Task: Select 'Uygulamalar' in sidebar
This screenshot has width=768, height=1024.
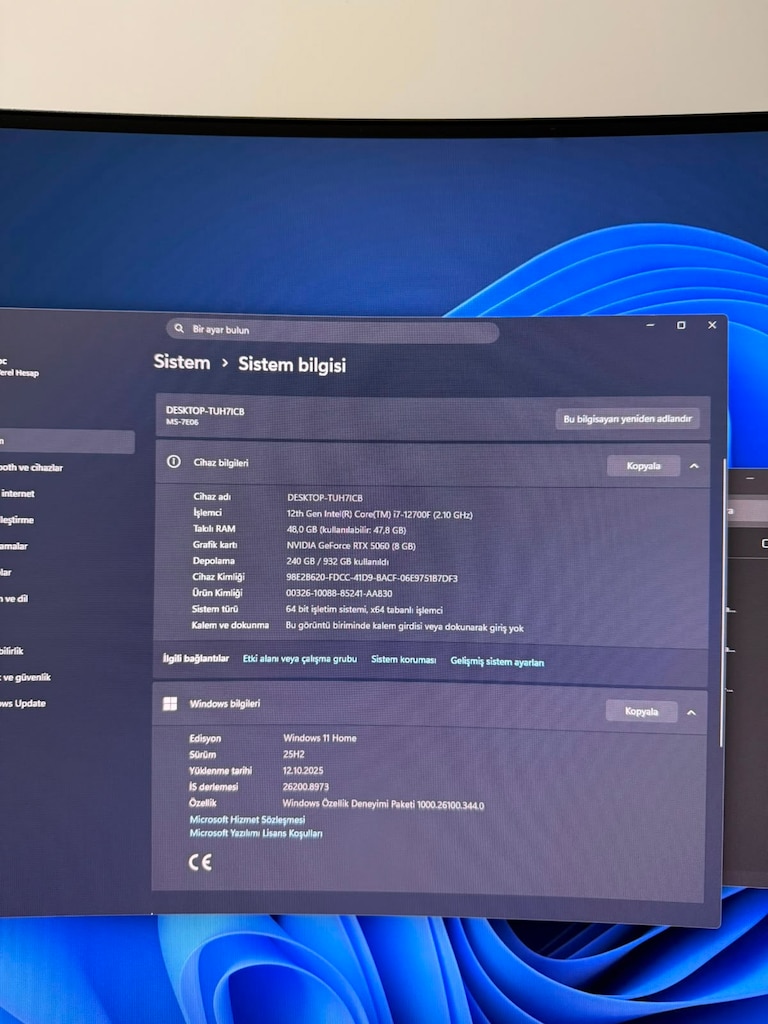Action: (x=14, y=546)
